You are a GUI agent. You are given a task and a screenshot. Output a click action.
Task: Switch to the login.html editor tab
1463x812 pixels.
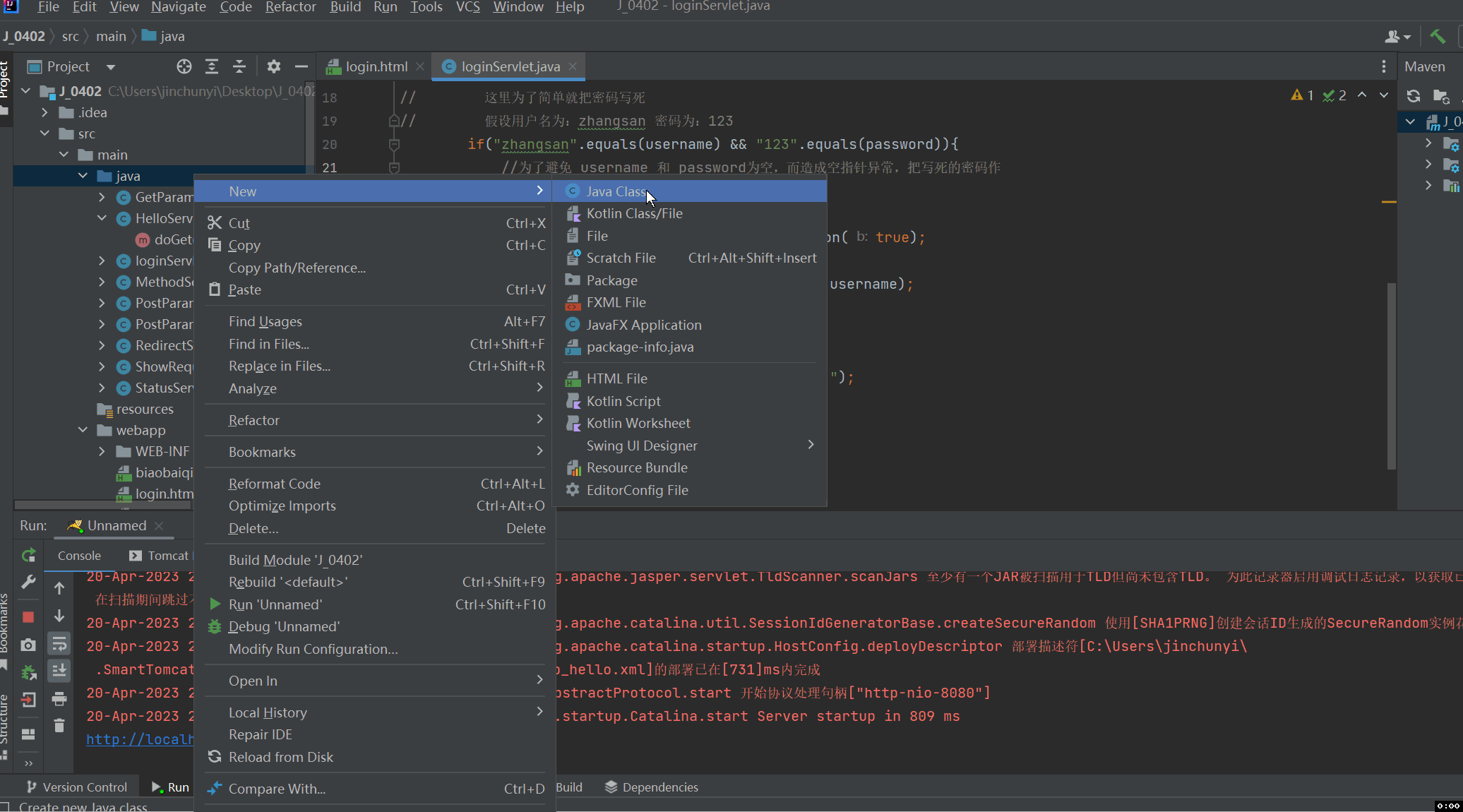tap(376, 66)
